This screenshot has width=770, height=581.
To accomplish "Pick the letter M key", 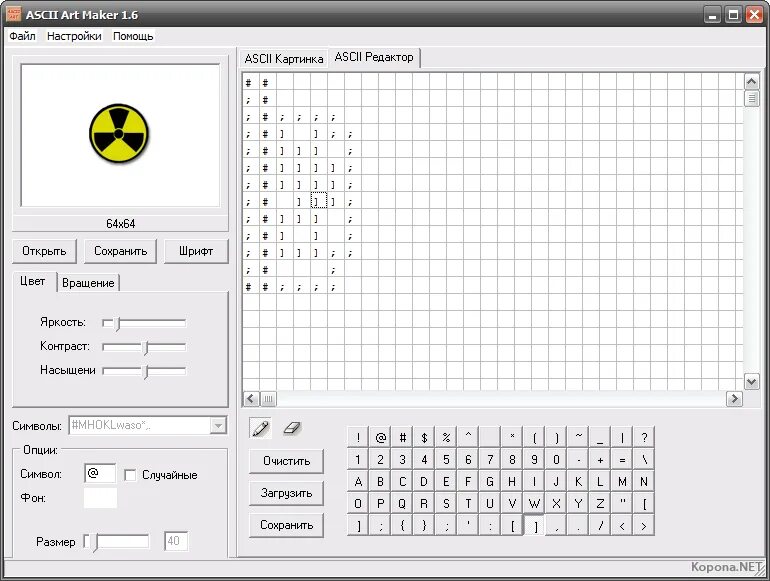I will coord(622,482).
